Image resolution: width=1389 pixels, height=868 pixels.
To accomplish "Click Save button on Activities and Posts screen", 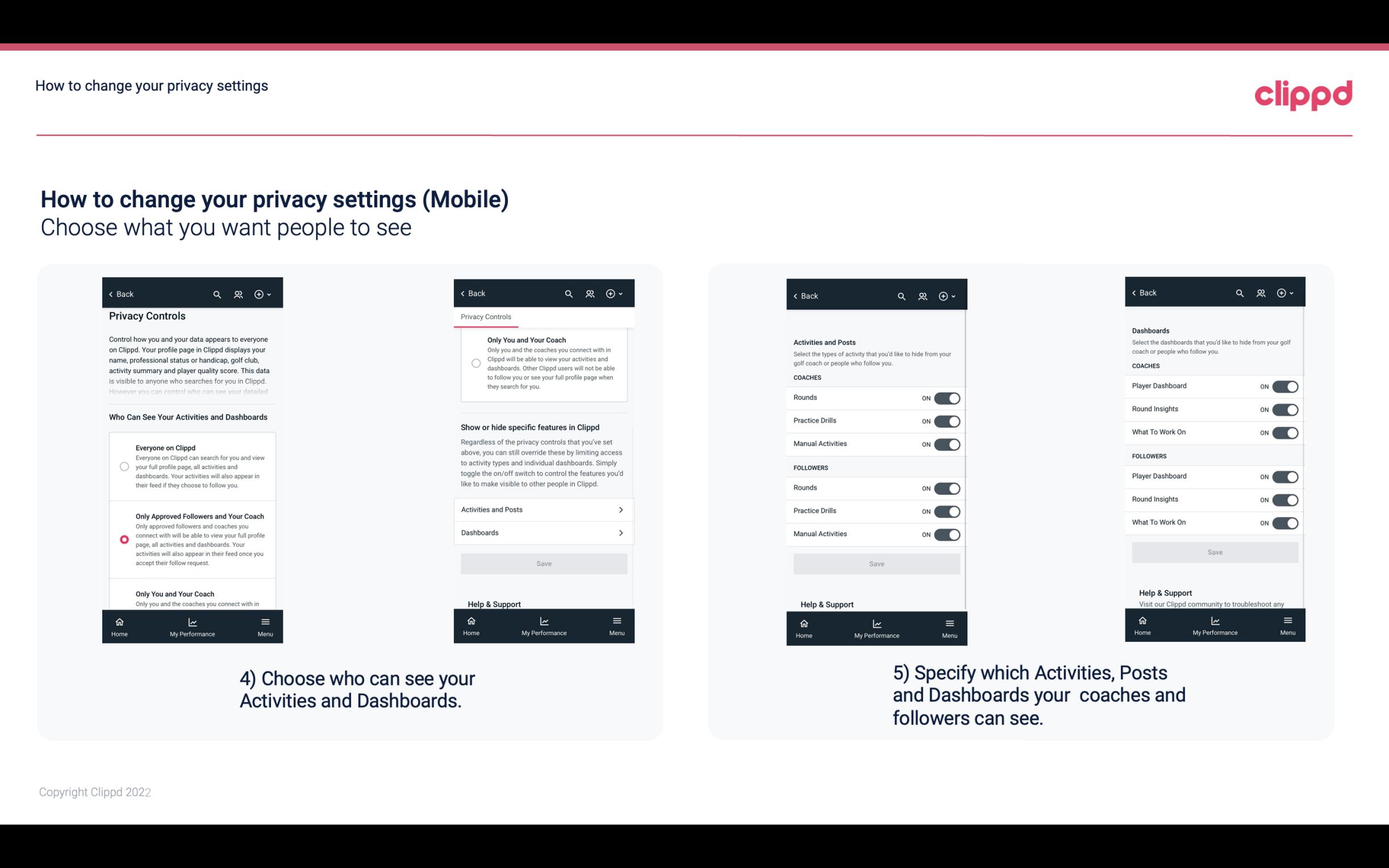I will [876, 563].
